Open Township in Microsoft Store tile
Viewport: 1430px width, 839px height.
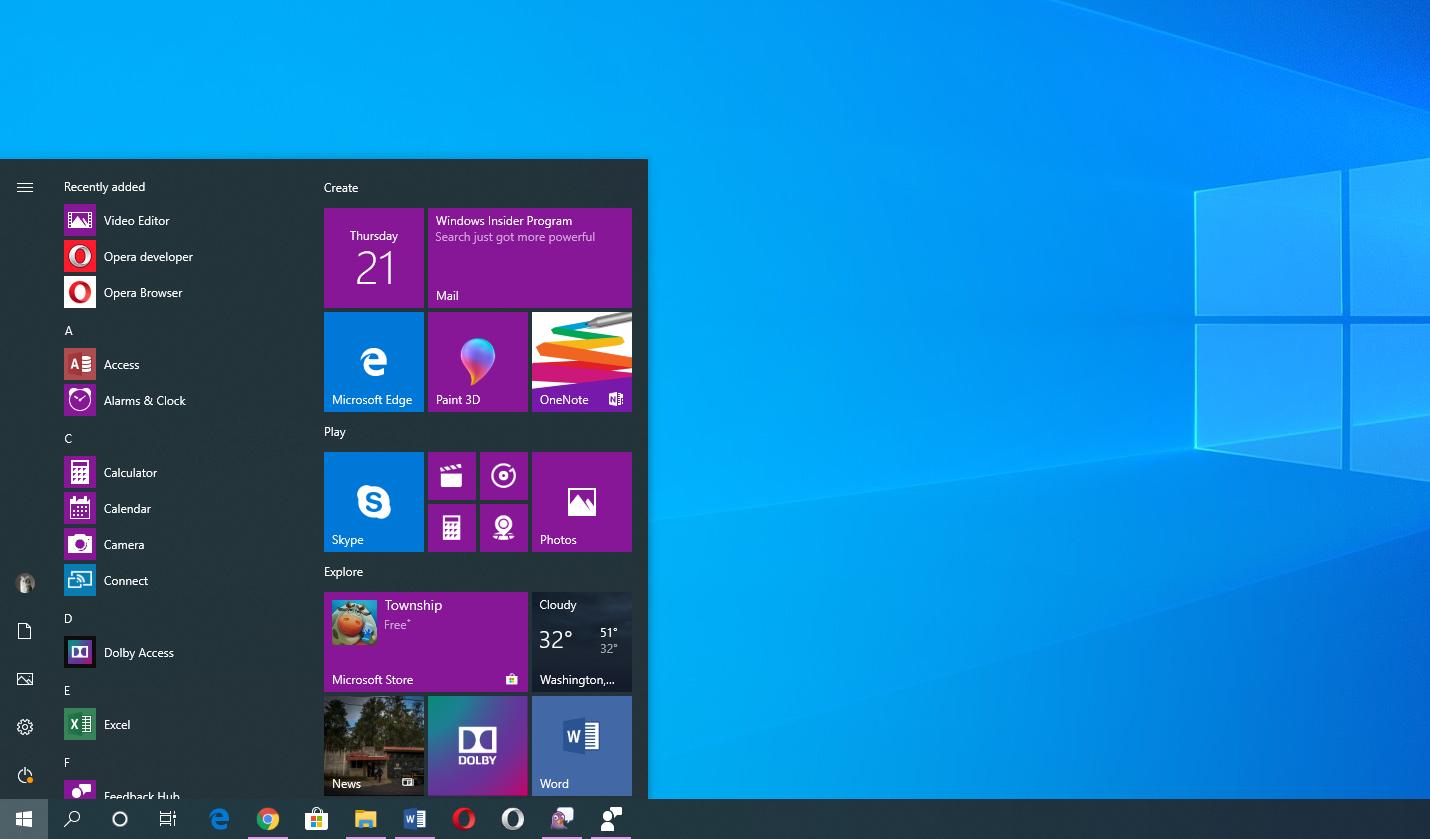click(x=425, y=641)
